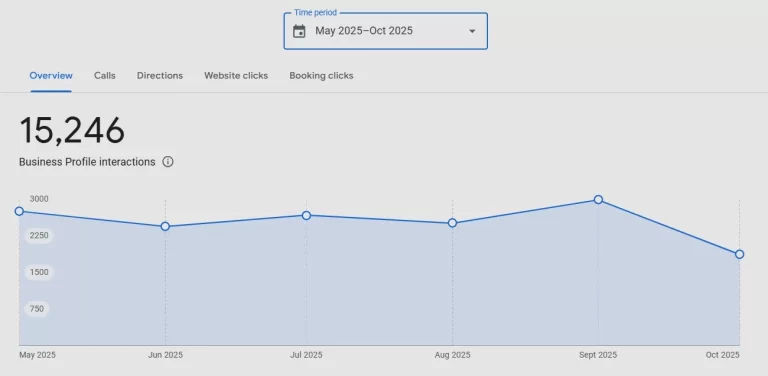The height and width of the screenshot is (376, 768).
Task: Select the Aug 2025 data point
Action: (453, 223)
